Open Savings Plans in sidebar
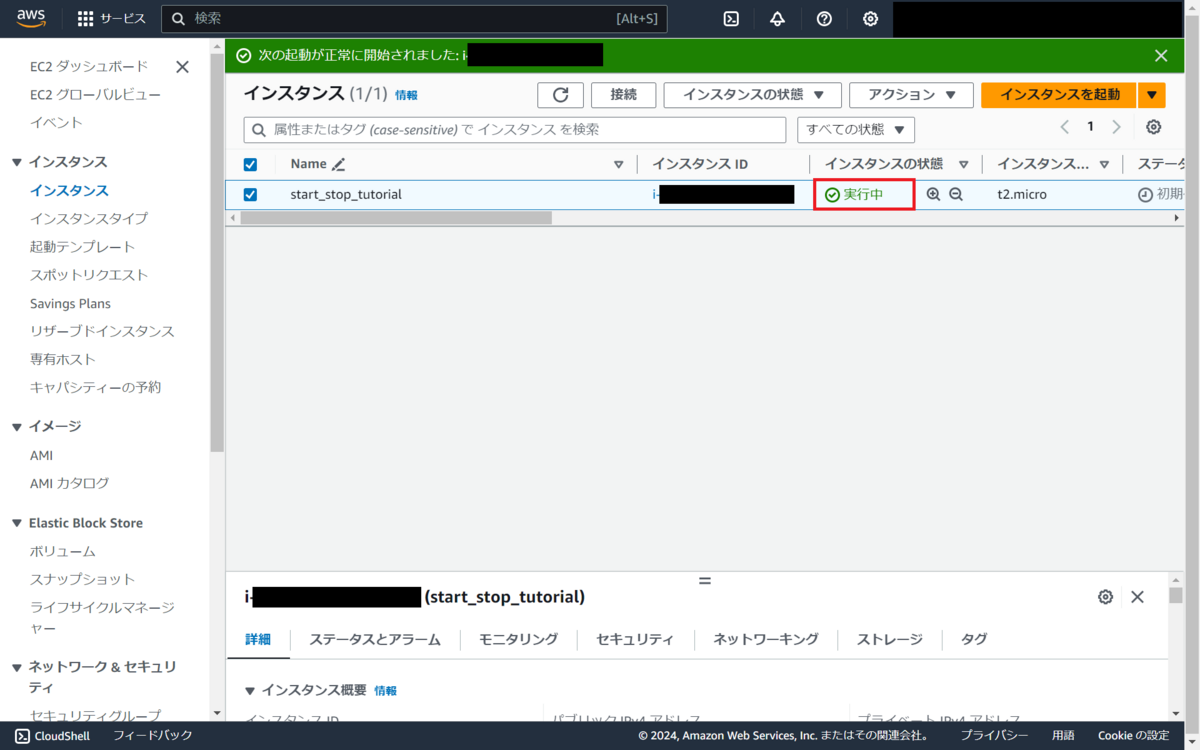Screen dimensions: 1200x750 point(70,303)
